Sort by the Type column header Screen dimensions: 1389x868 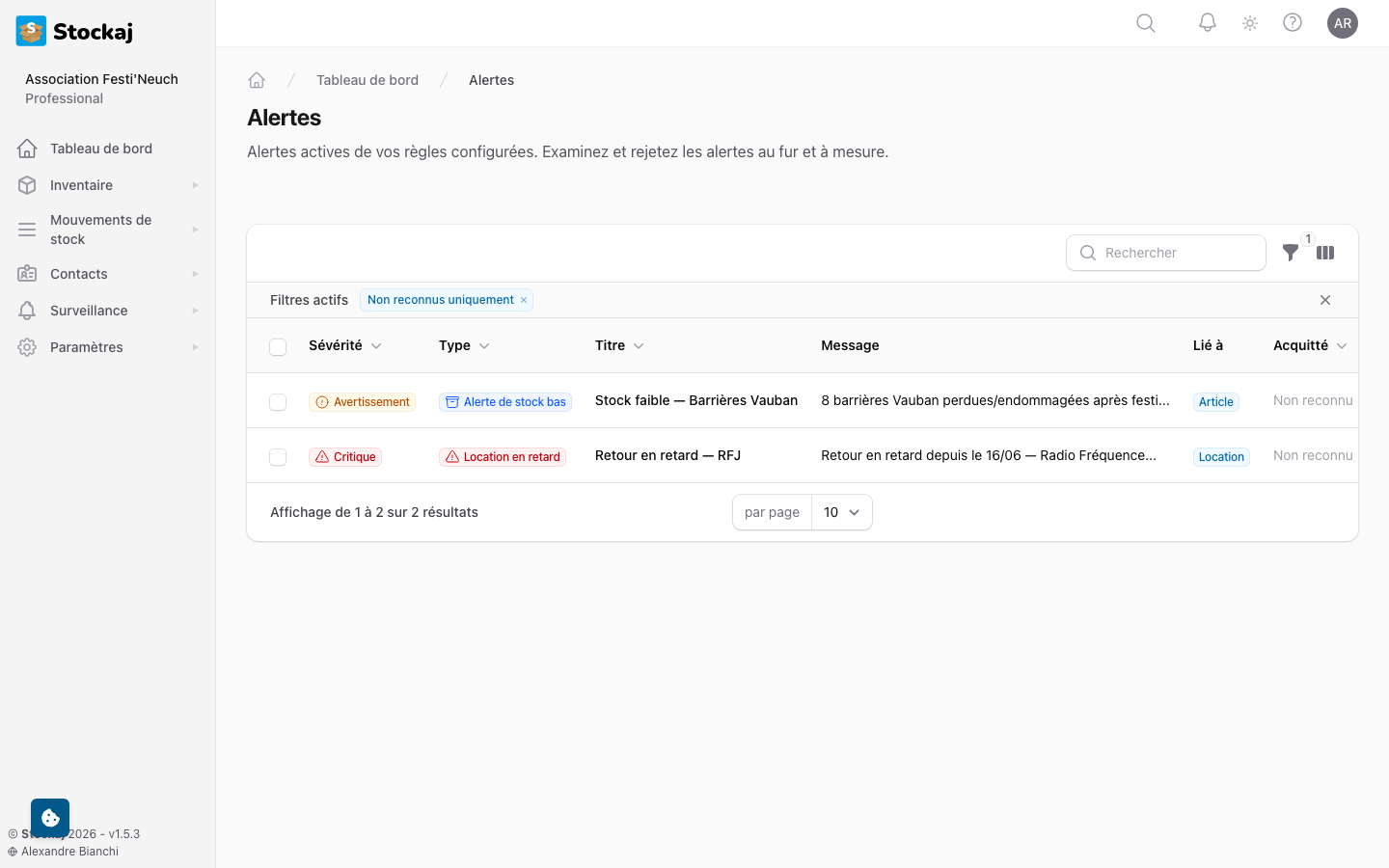pyautogui.click(x=464, y=345)
